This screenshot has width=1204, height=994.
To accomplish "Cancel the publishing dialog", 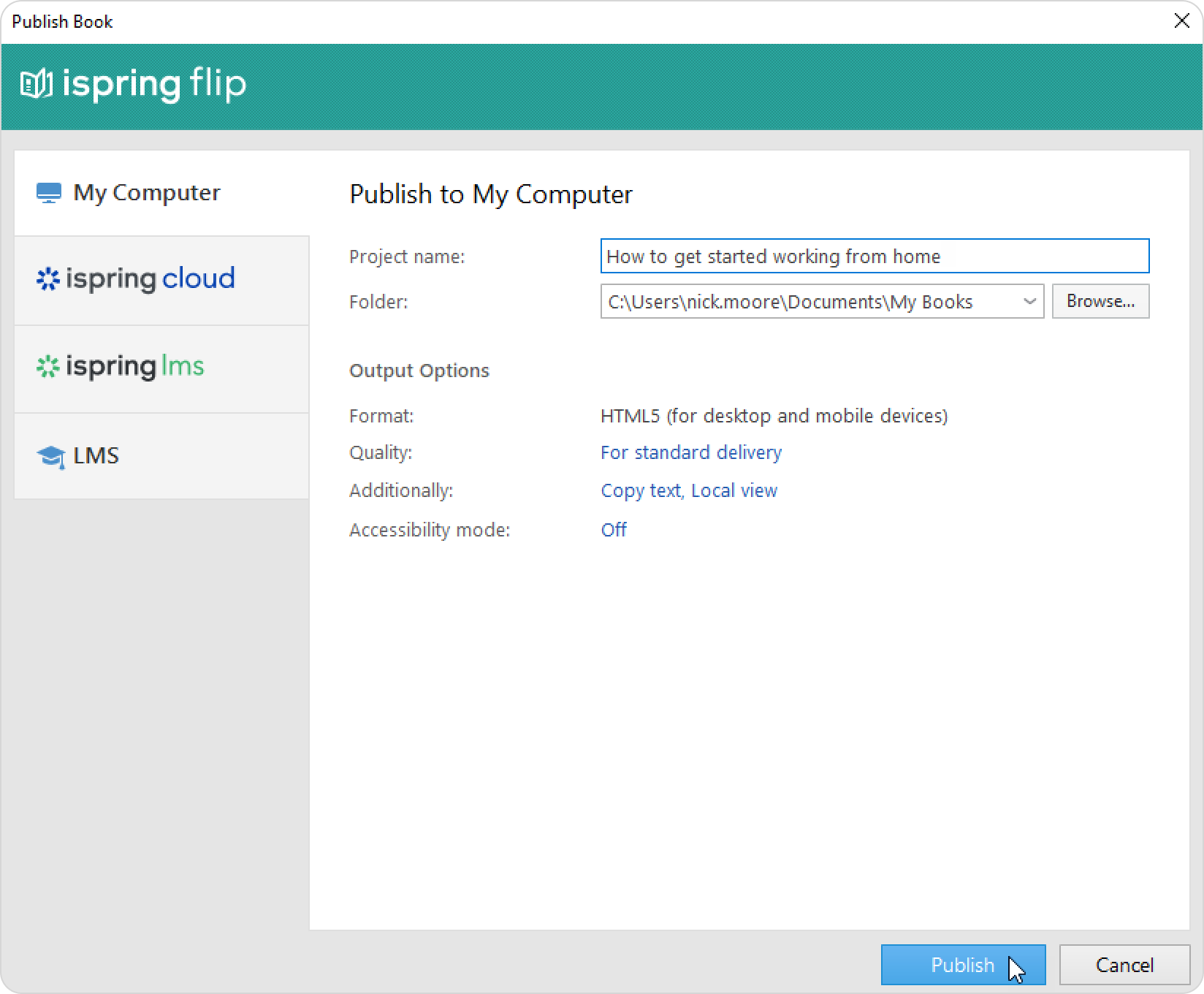I will 1124,965.
